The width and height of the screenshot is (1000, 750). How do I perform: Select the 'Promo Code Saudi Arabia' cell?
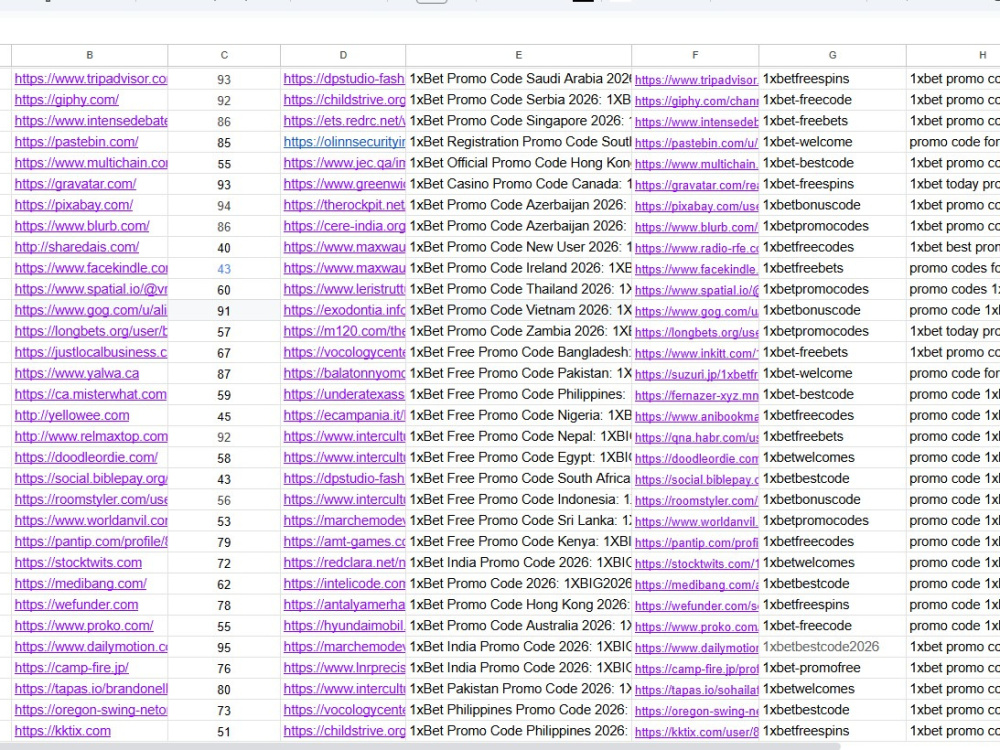coord(518,79)
